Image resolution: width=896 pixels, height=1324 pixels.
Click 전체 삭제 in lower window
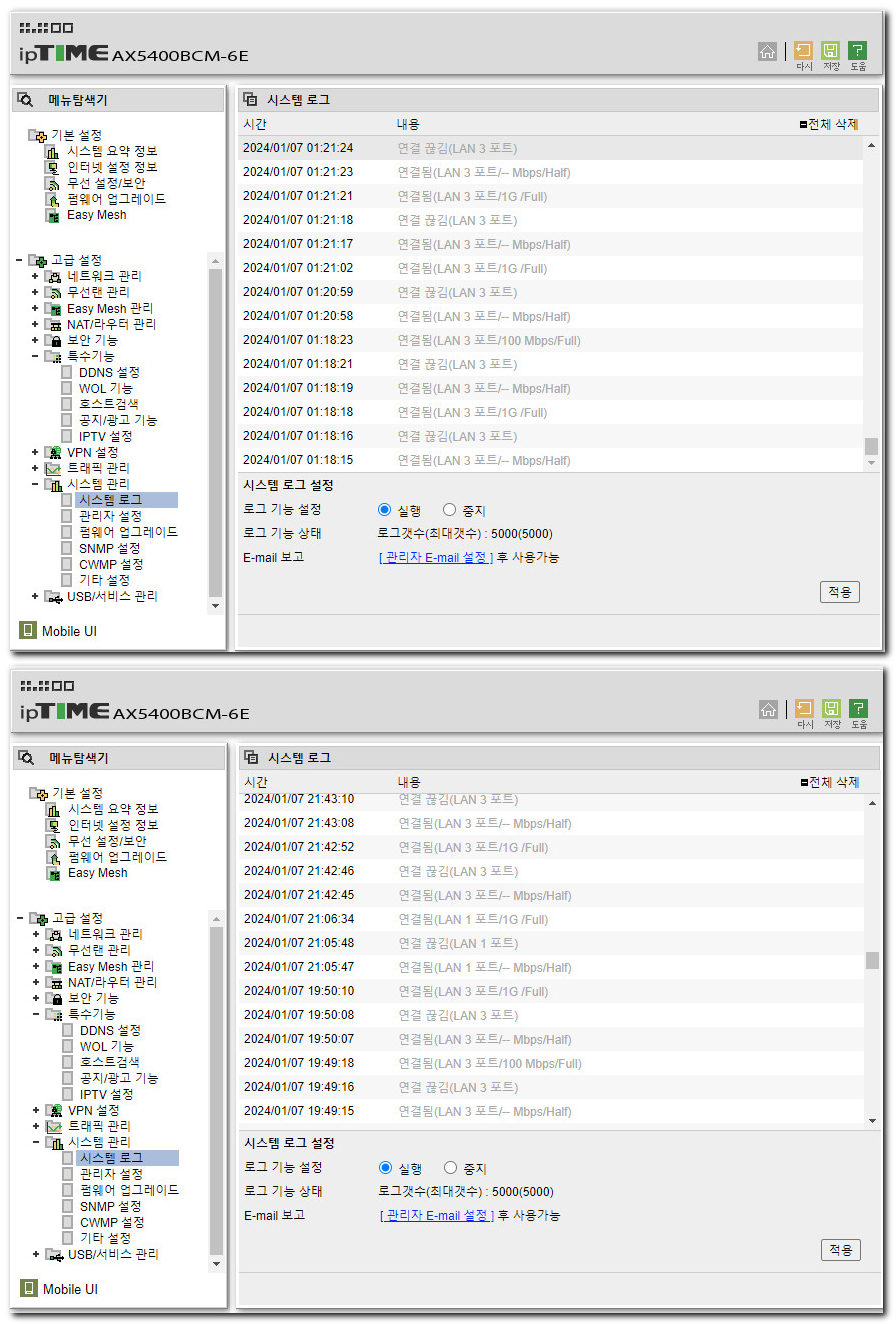click(x=830, y=782)
